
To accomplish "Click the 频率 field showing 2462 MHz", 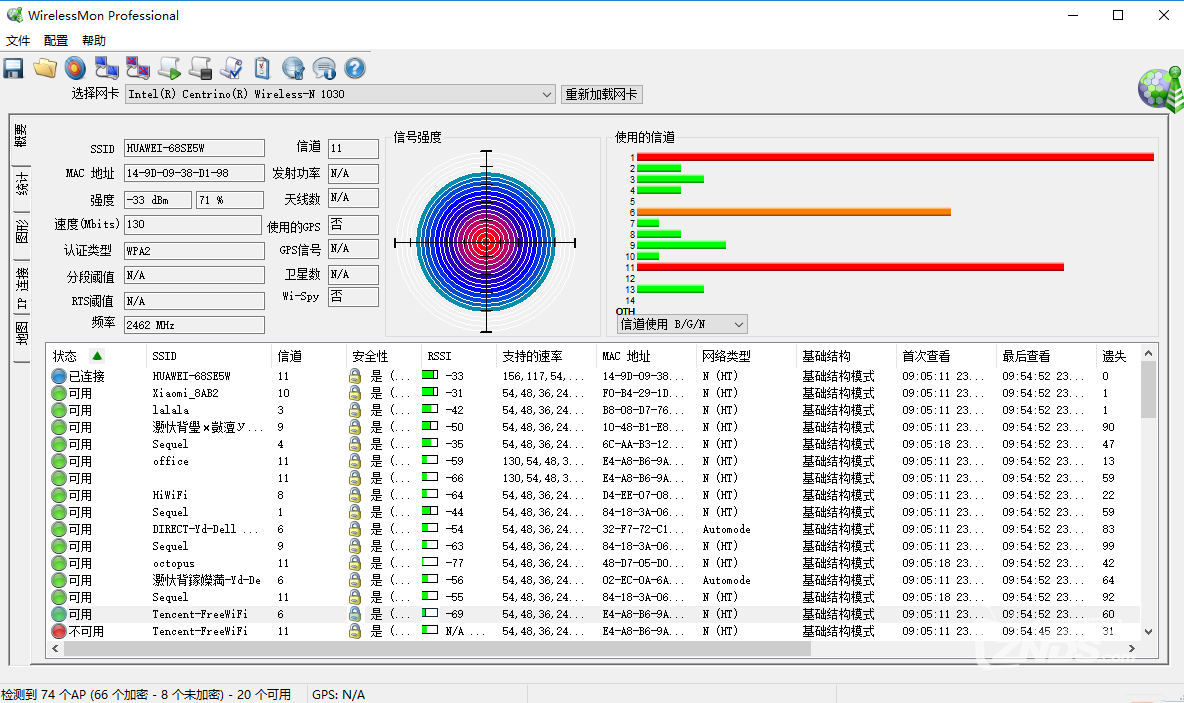I will pos(194,325).
